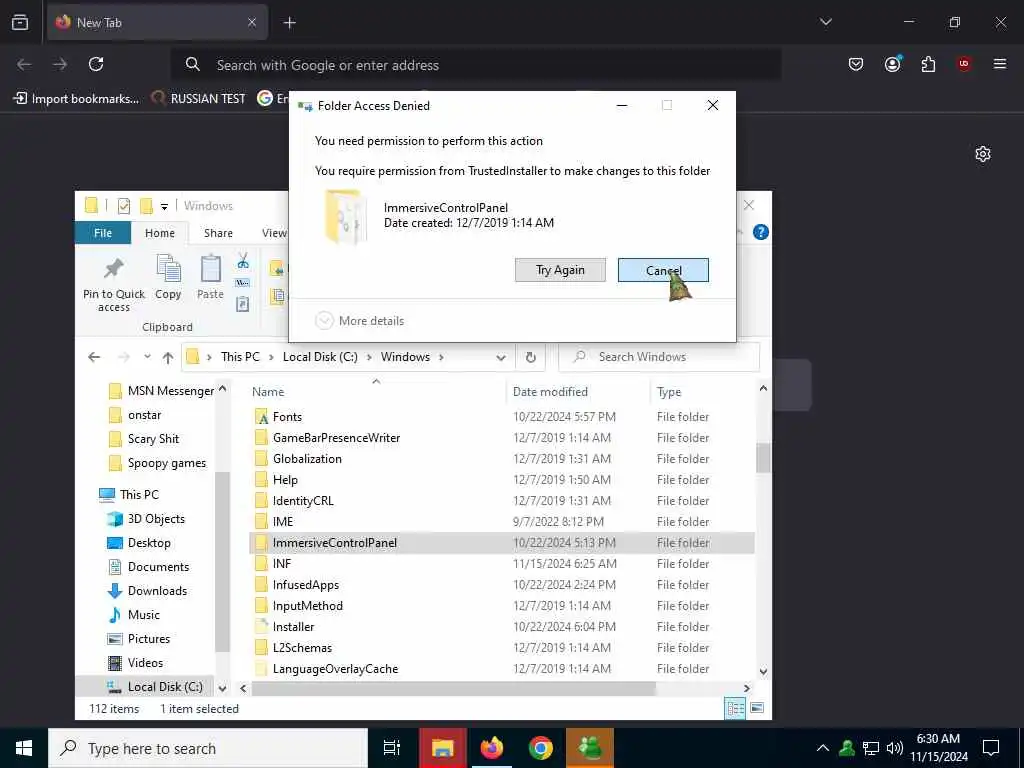
Task: Expand More details in the dialog
Action: [x=360, y=321]
